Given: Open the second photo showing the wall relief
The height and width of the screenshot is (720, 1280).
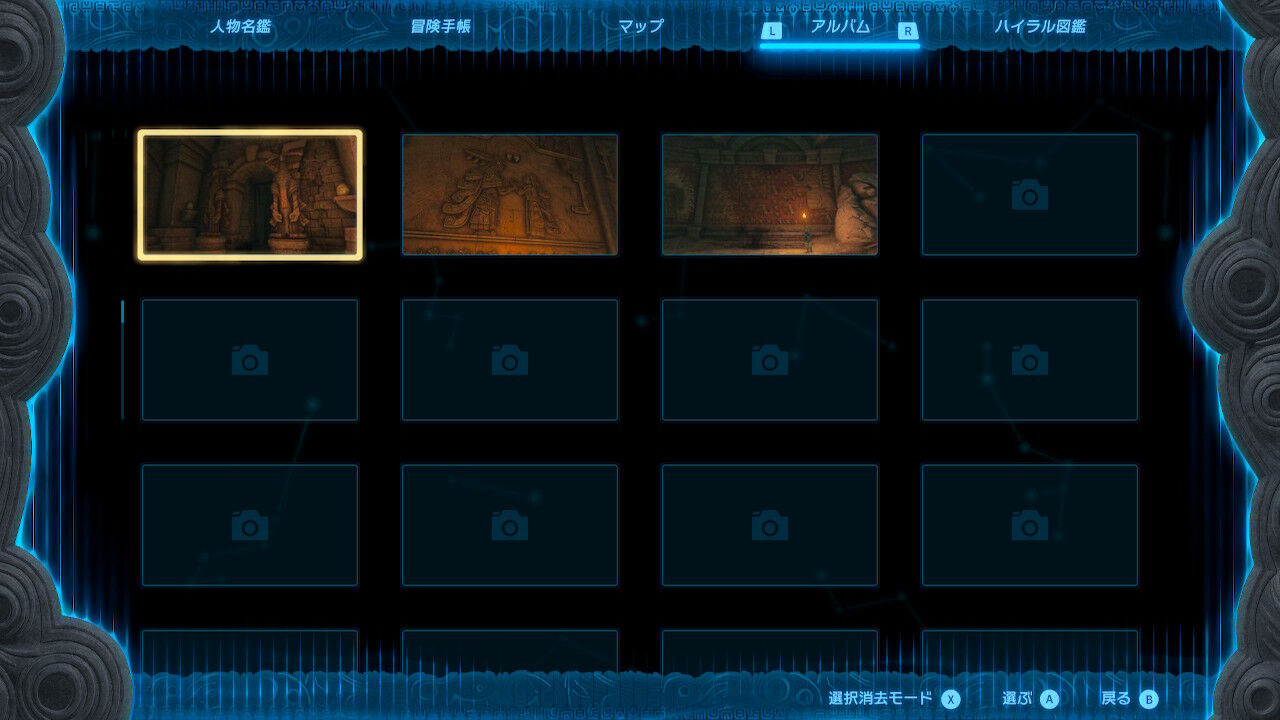Looking at the screenshot, I should pos(510,195).
